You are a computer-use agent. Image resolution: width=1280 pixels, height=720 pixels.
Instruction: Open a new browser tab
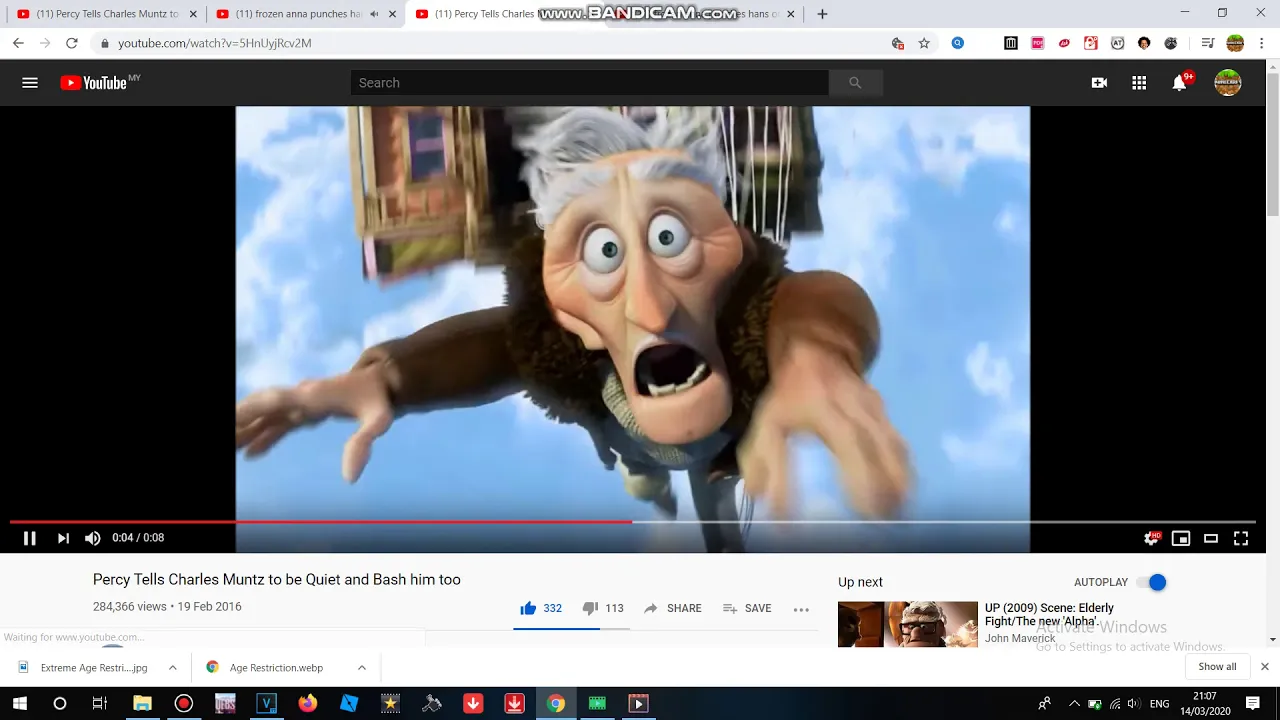coord(822,14)
